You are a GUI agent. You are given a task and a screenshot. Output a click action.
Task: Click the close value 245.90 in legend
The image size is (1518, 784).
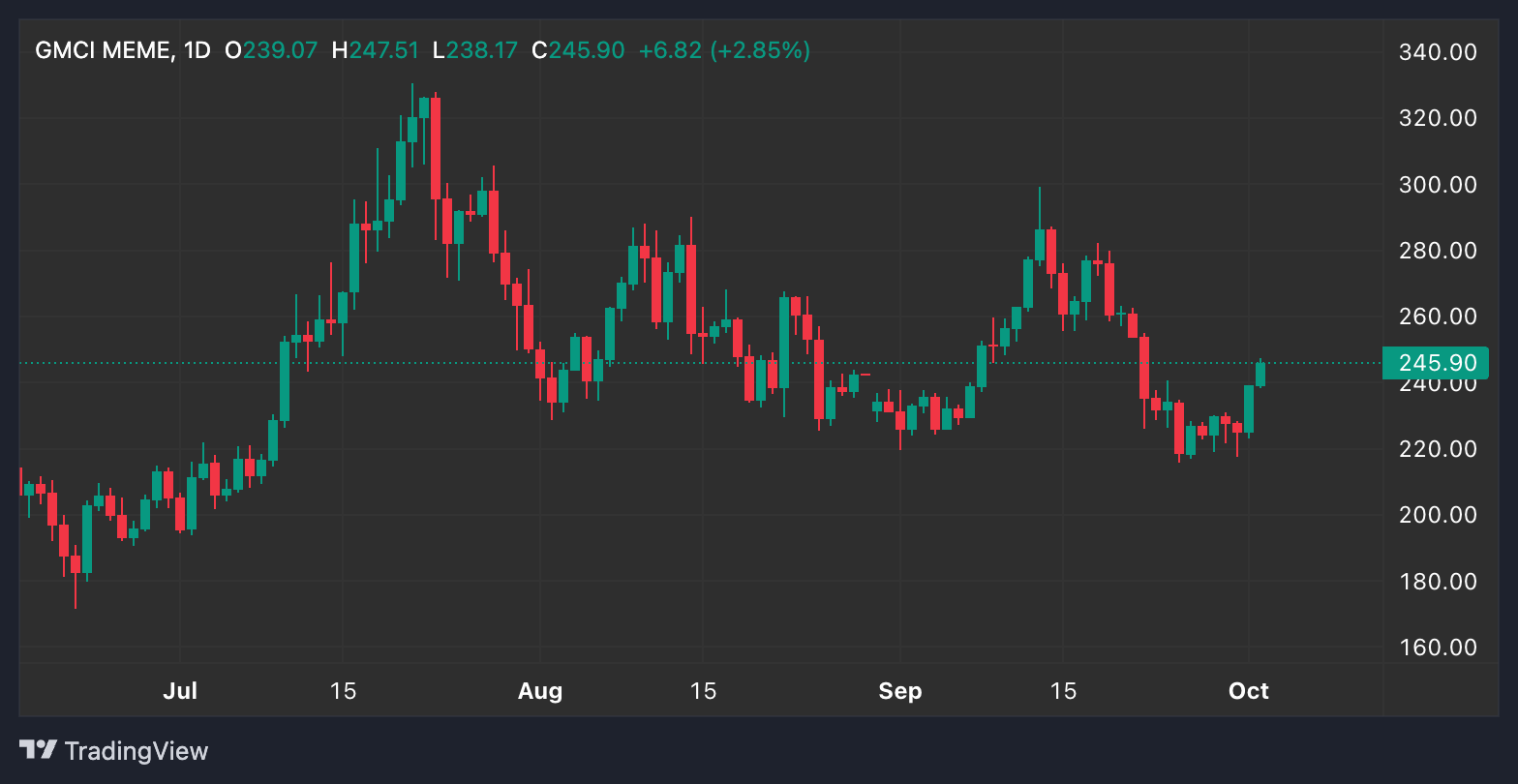pos(586,50)
